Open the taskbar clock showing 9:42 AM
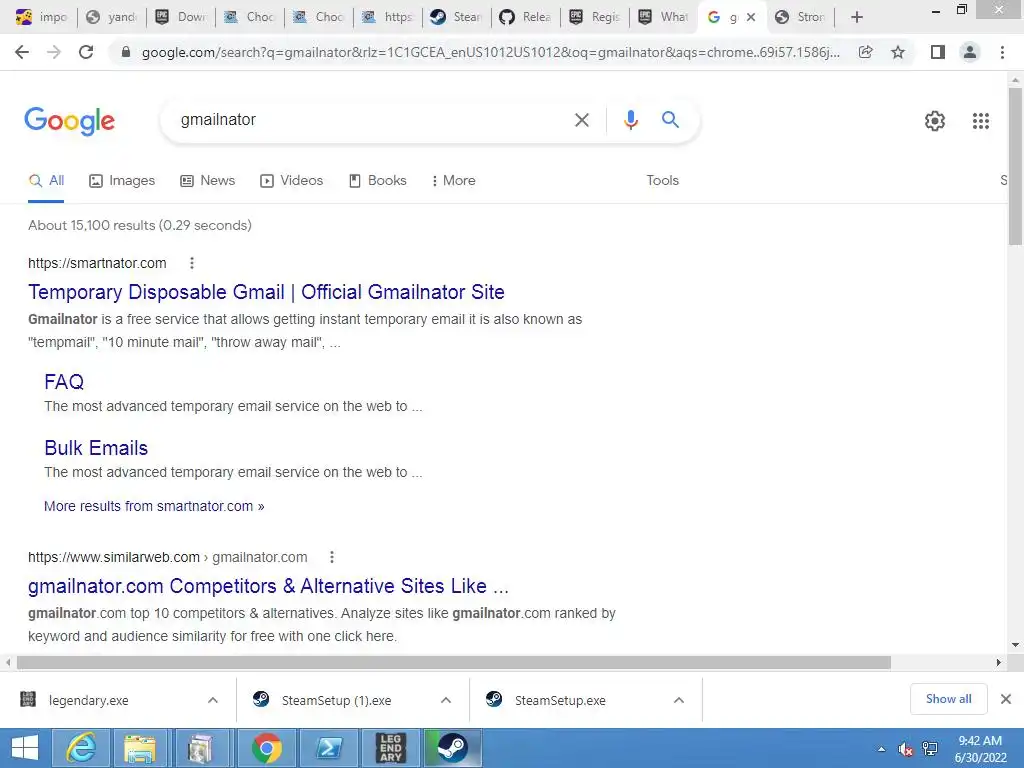This screenshot has height=768, width=1024. pos(980,749)
